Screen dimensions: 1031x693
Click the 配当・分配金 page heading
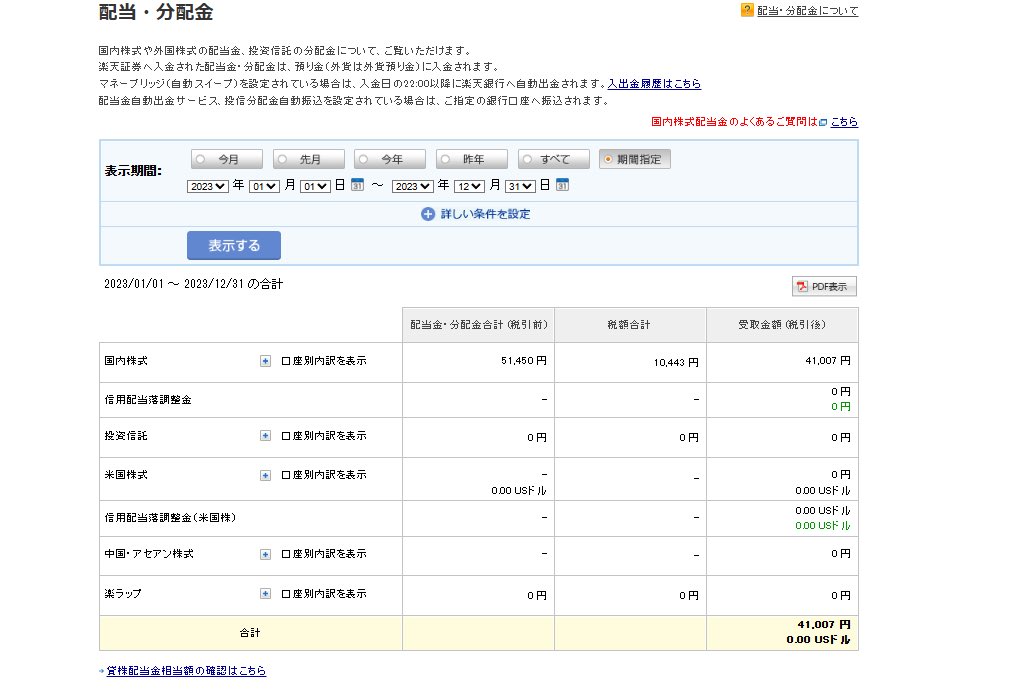[x=156, y=12]
